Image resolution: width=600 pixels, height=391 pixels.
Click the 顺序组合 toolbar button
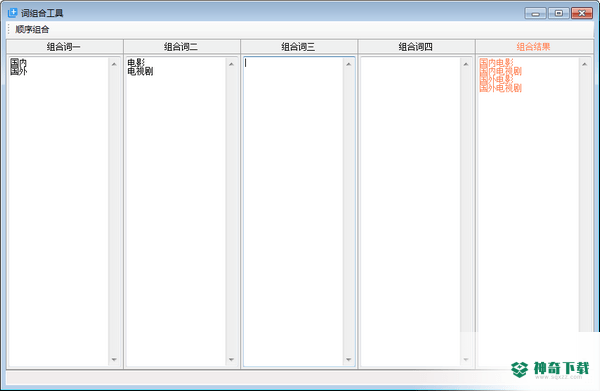pos(32,29)
